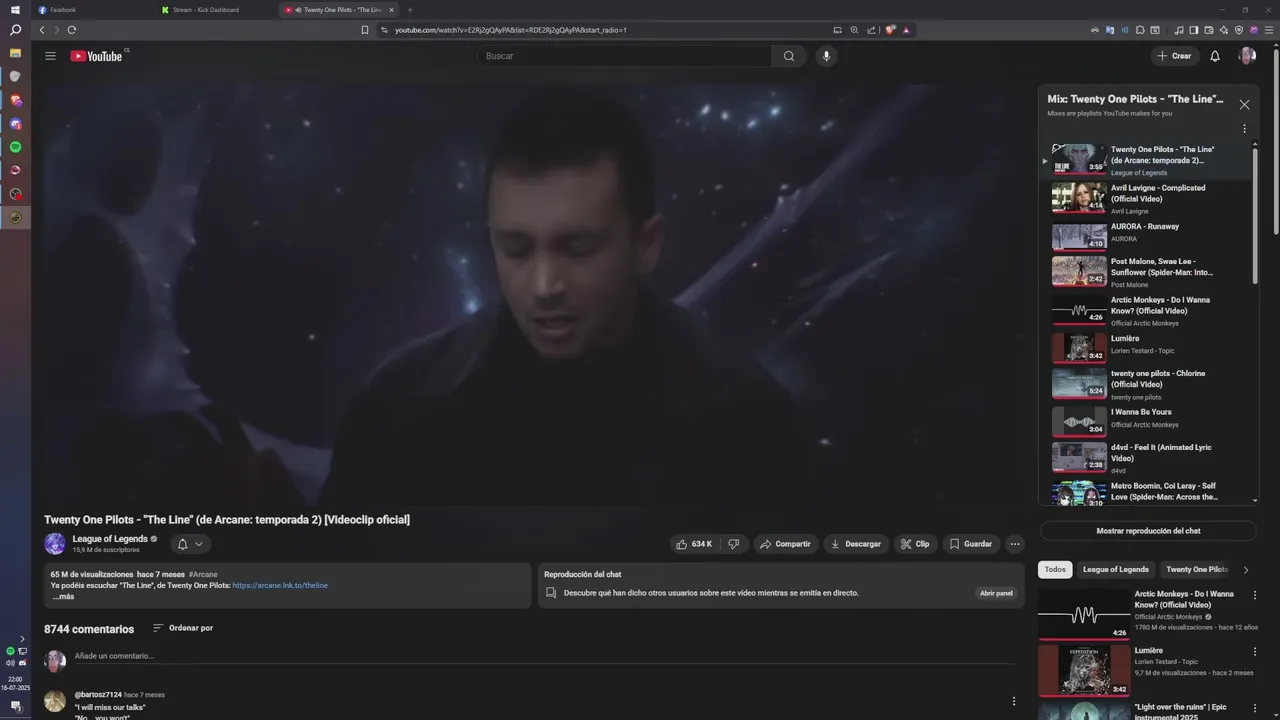Reload the page with the browser refresh button
Image resolution: width=1280 pixels, height=720 pixels.
point(72,30)
